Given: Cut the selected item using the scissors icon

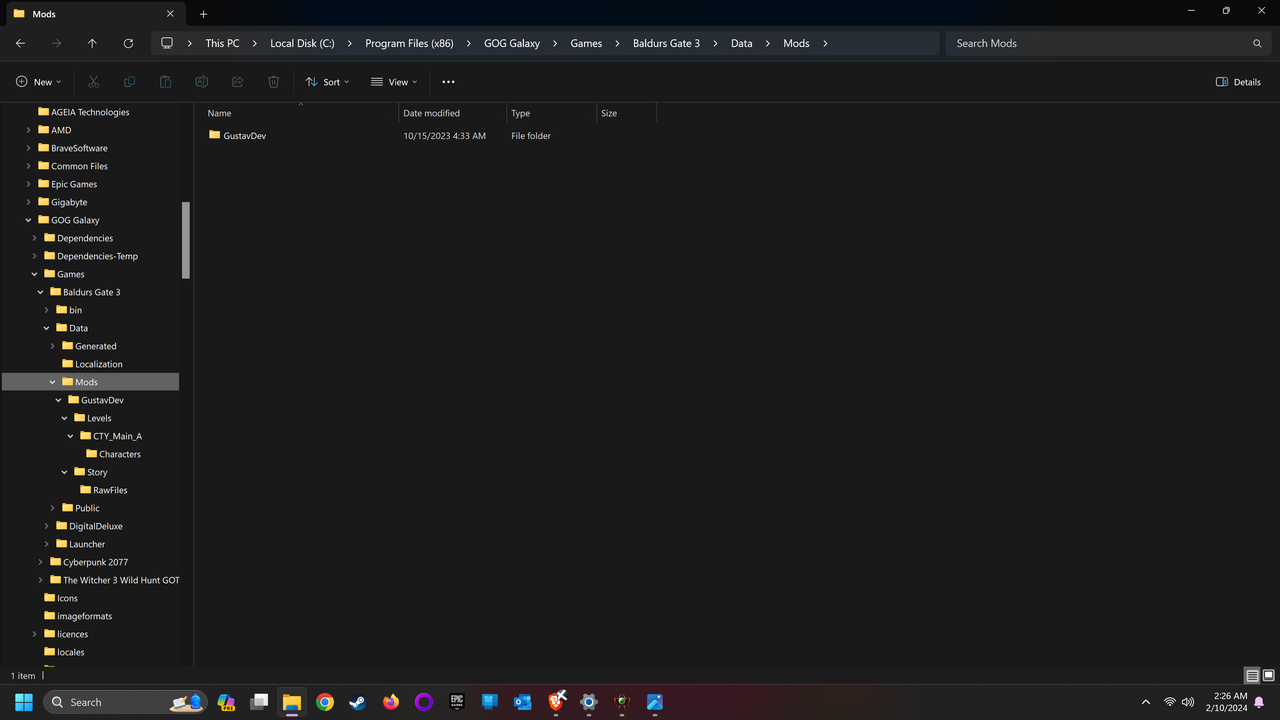Looking at the screenshot, I should coord(93,81).
